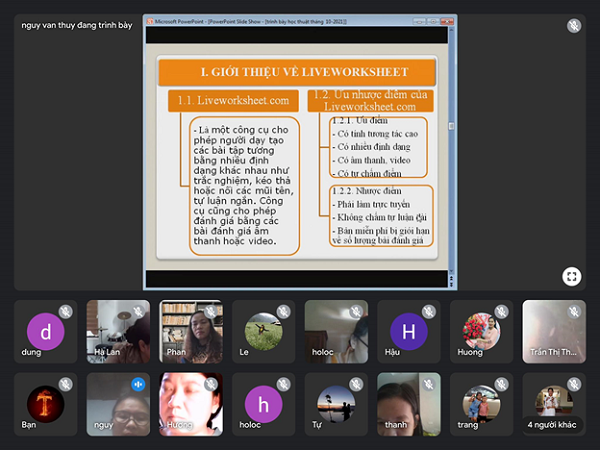Viewport: 600px width, 450px height.
Task: Select Hậu's purple H avatar
Action: [409, 331]
